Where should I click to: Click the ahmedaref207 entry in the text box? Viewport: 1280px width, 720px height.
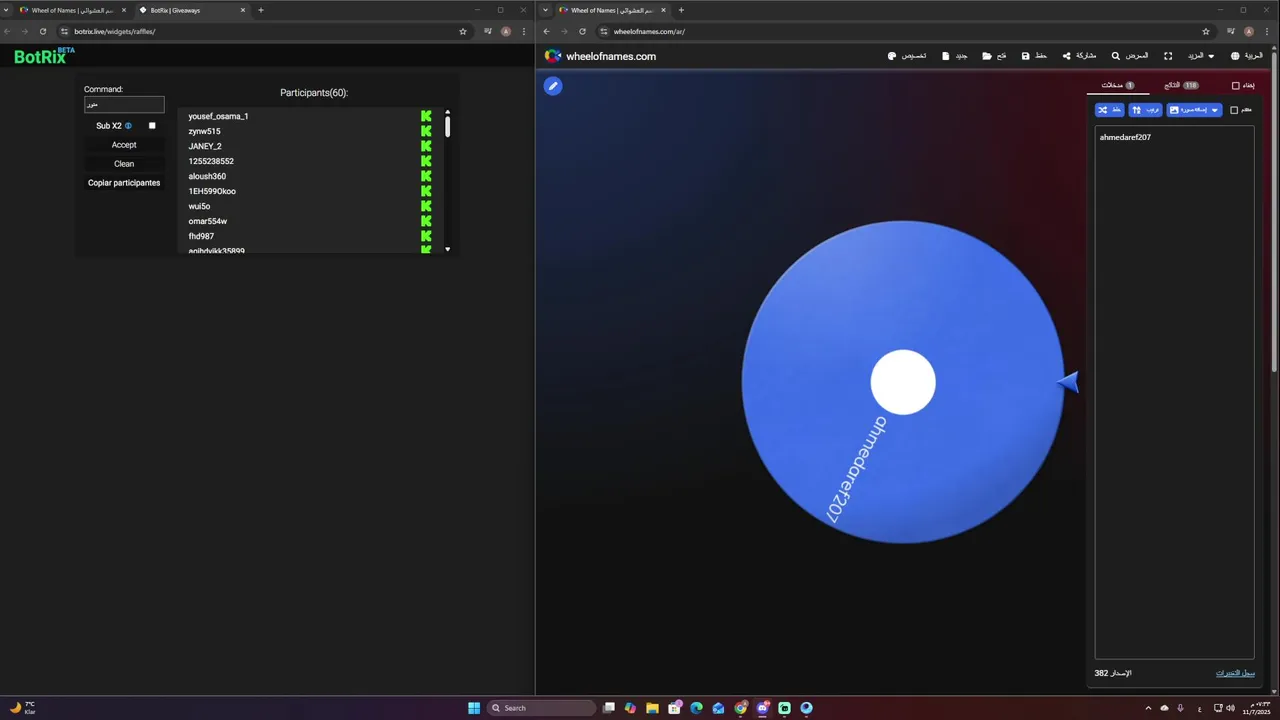click(1125, 137)
